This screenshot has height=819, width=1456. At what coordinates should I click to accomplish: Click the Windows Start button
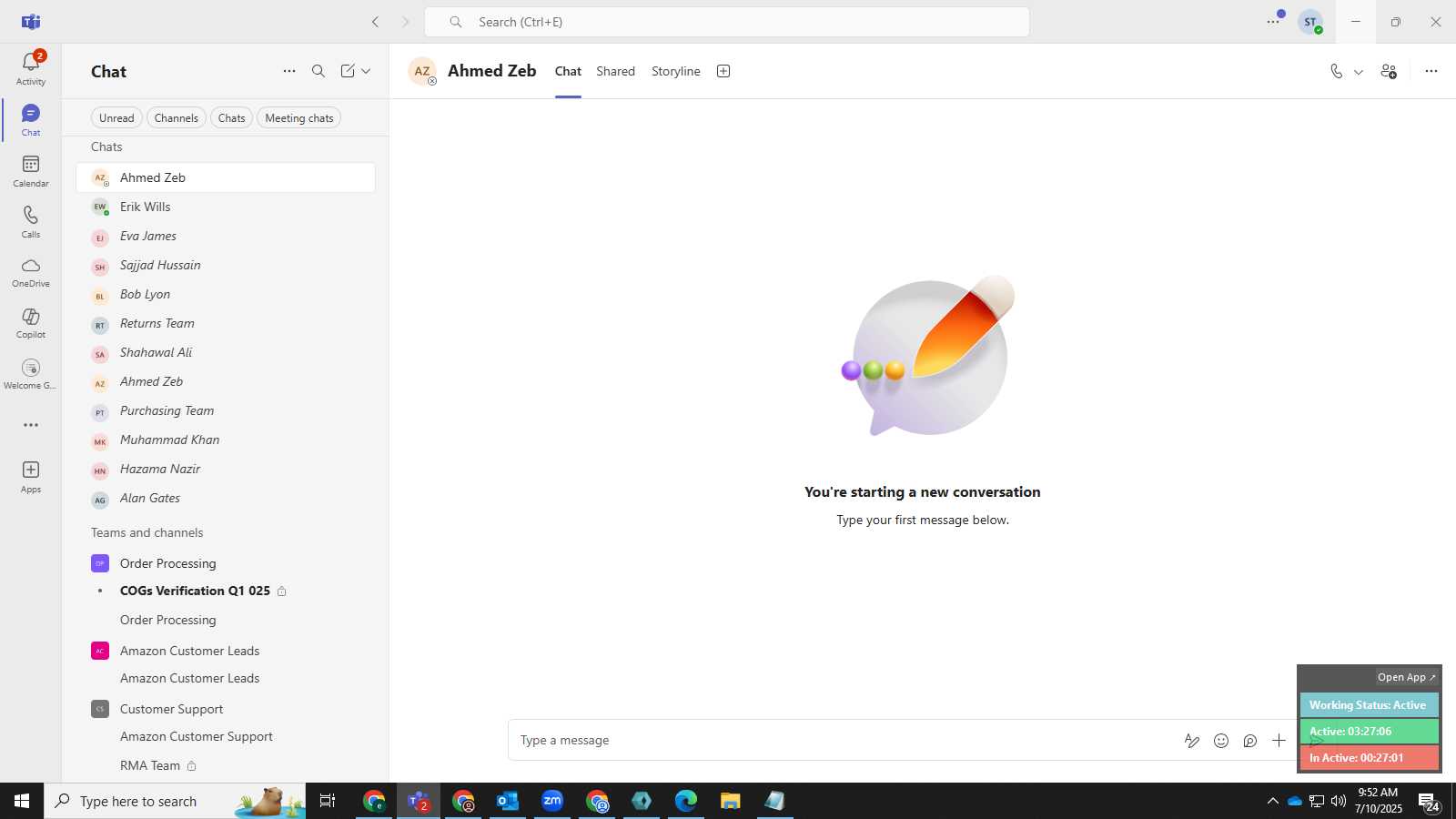(x=22, y=801)
